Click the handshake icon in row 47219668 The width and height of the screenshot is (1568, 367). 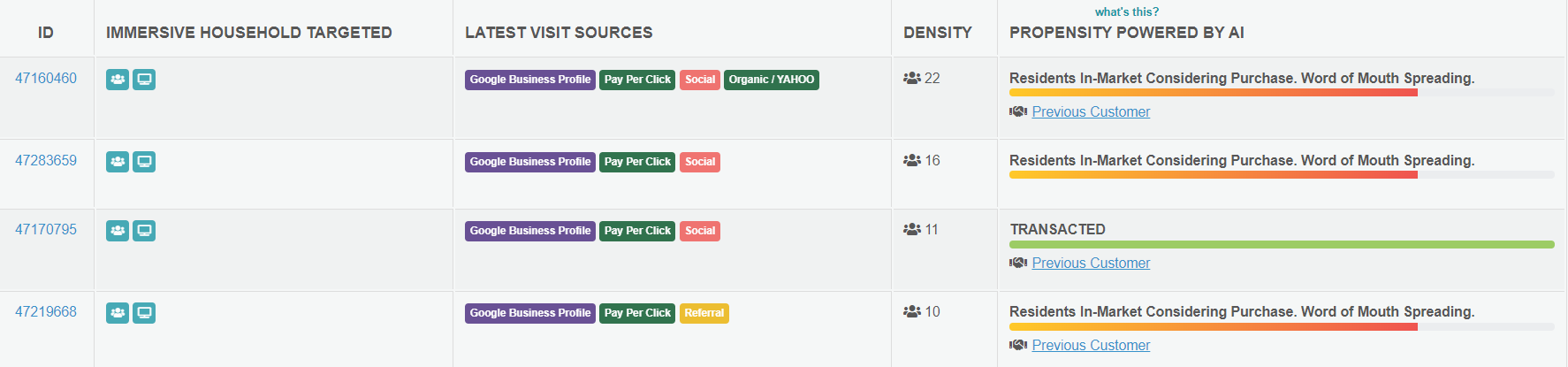[x=1018, y=346]
